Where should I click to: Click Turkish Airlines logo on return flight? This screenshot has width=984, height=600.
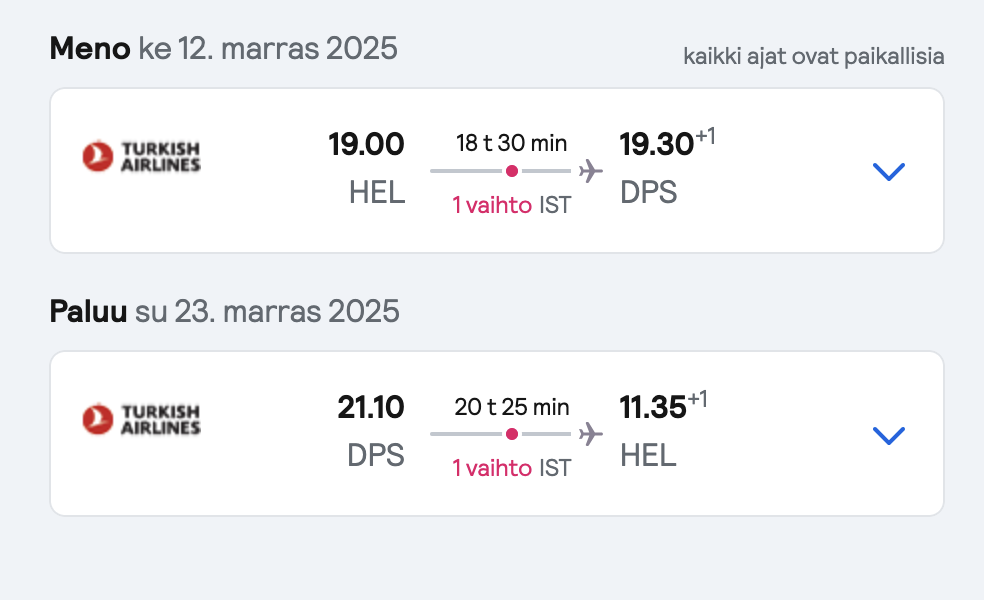[x=141, y=419]
